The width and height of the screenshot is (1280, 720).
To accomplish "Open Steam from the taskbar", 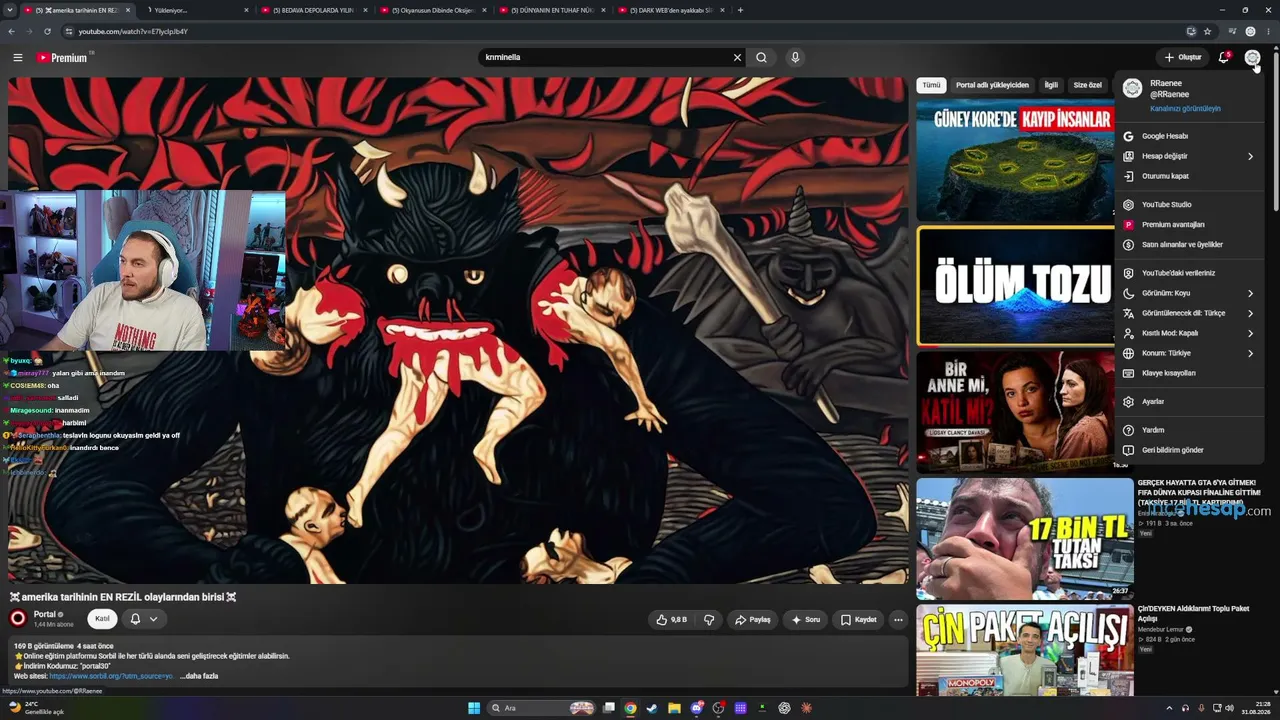I will 652,708.
